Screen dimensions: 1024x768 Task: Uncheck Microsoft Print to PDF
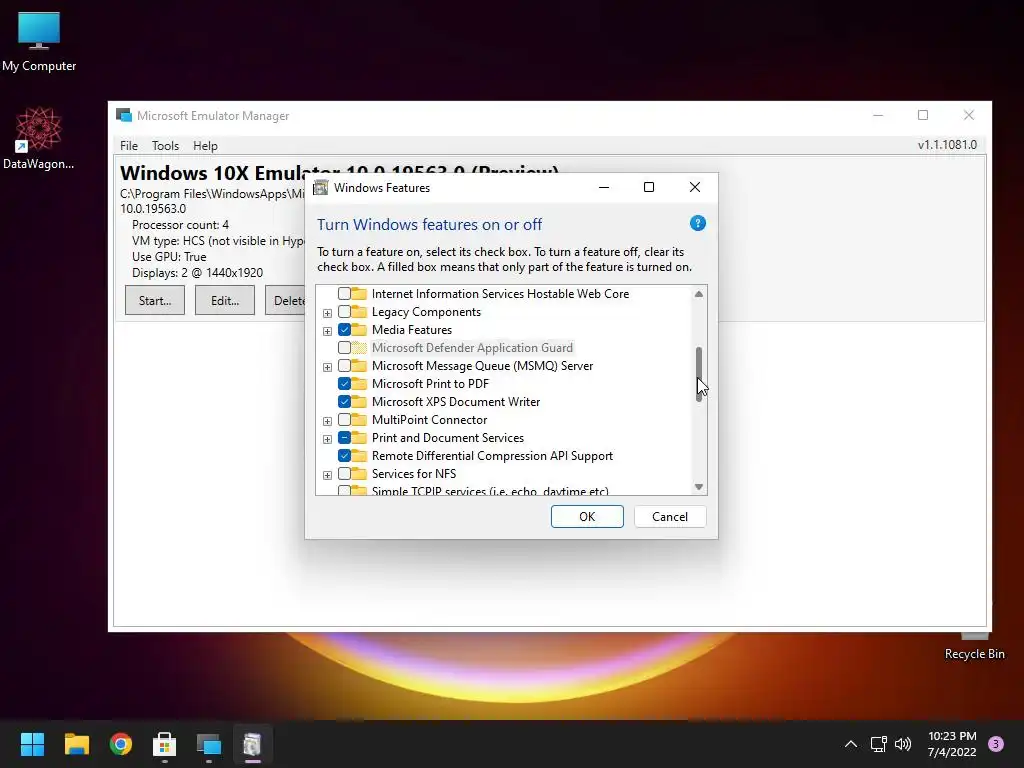(344, 383)
